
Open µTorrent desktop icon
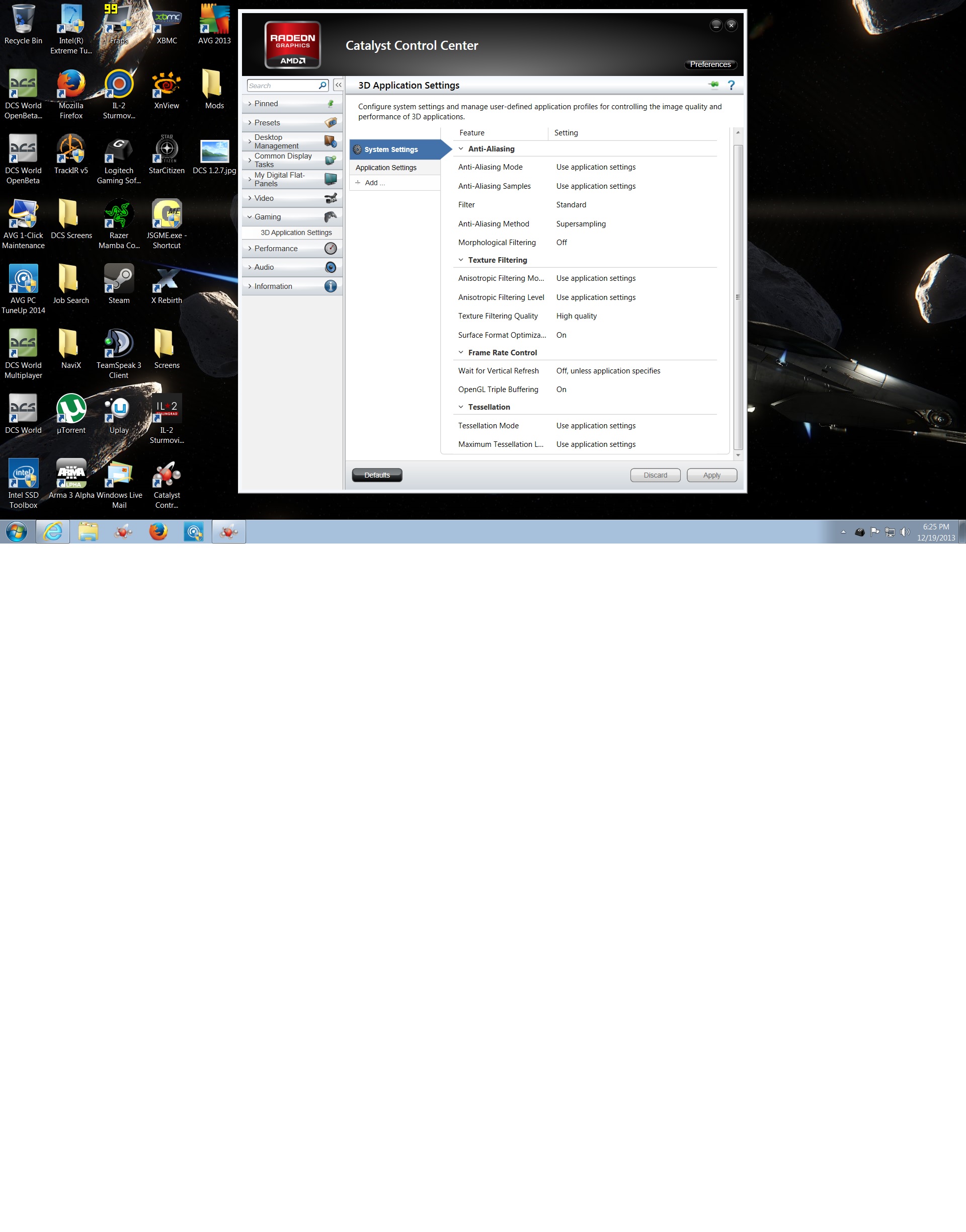(71, 414)
